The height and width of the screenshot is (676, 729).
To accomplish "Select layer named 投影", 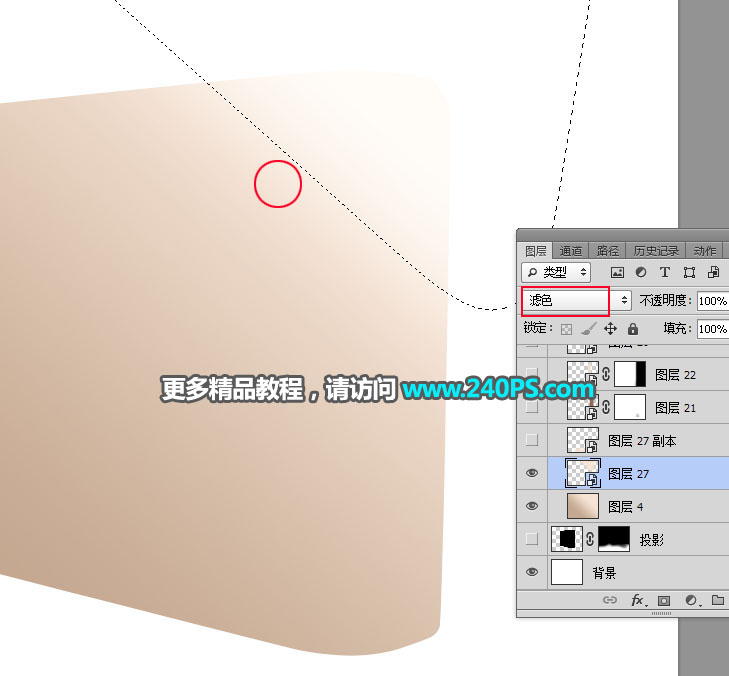I will click(651, 540).
